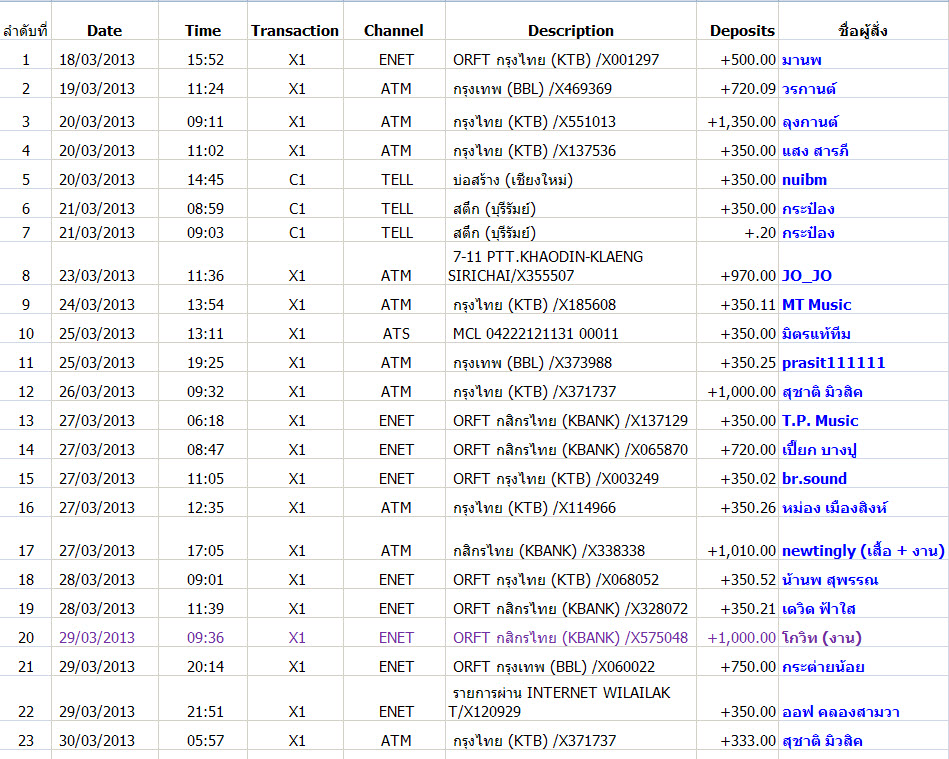Select name cell T.P. Music
The image size is (949, 759).
820,421
